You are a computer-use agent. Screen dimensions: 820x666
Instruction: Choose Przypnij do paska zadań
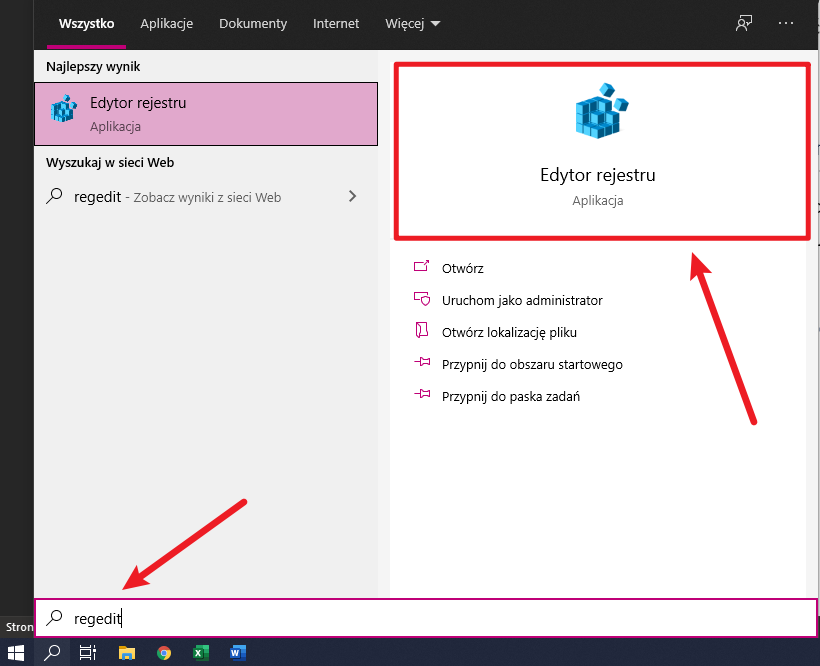click(x=511, y=396)
